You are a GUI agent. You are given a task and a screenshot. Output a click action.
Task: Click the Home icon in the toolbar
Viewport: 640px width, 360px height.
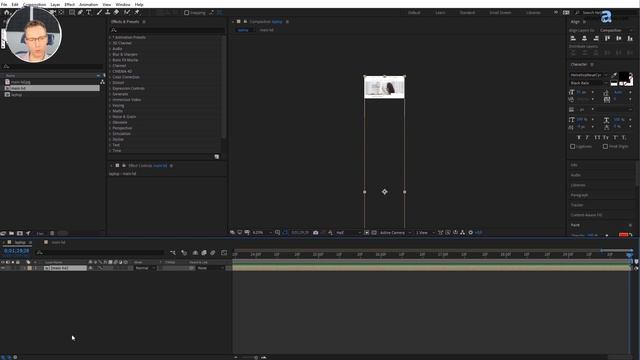pyautogui.click(x=7, y=12)
